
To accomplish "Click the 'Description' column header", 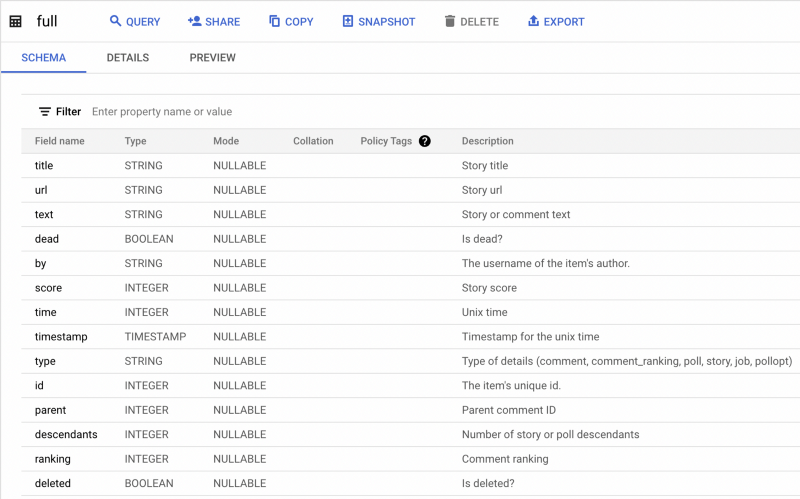I will 487,141.
